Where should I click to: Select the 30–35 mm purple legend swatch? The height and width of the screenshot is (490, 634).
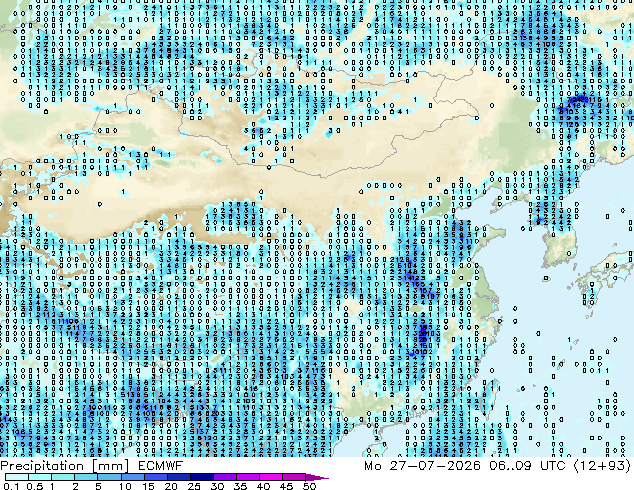pyautogui.click(x=224, y=477)
